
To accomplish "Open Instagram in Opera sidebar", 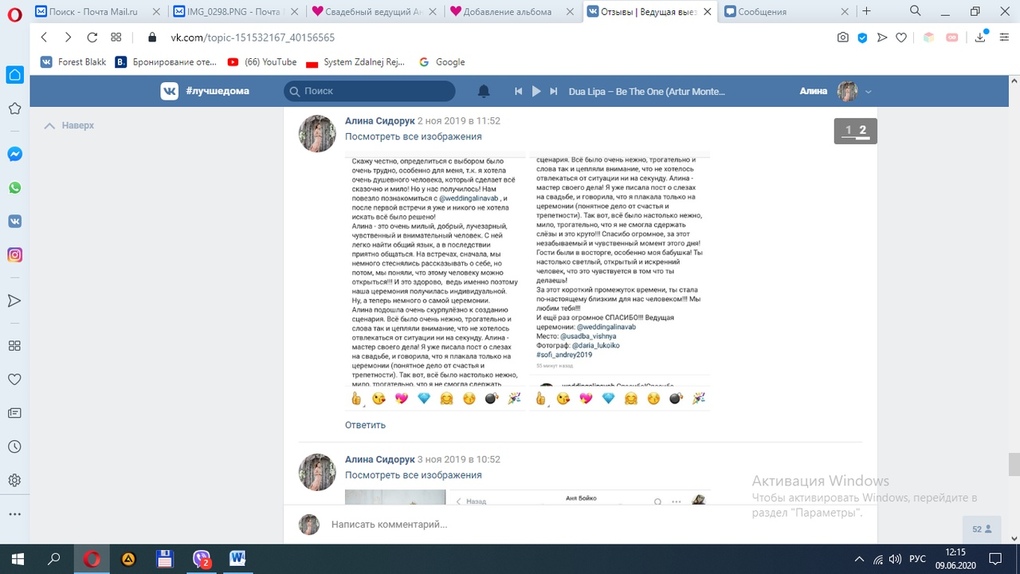I will (15, 255).
